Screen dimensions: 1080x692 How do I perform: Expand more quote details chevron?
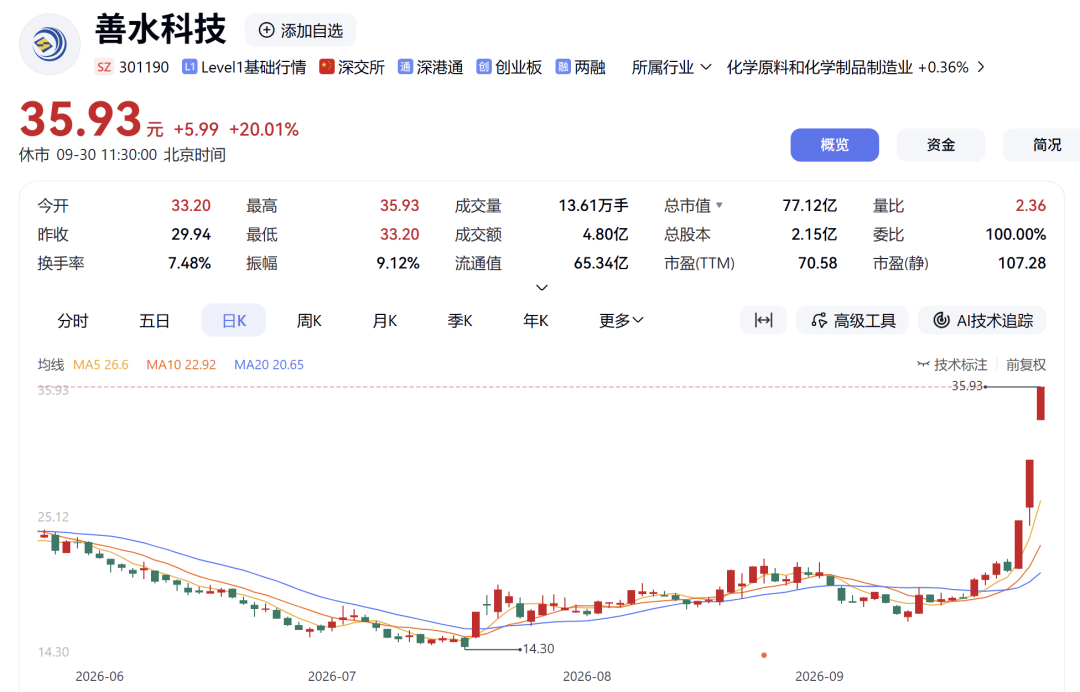pos(542,287)
